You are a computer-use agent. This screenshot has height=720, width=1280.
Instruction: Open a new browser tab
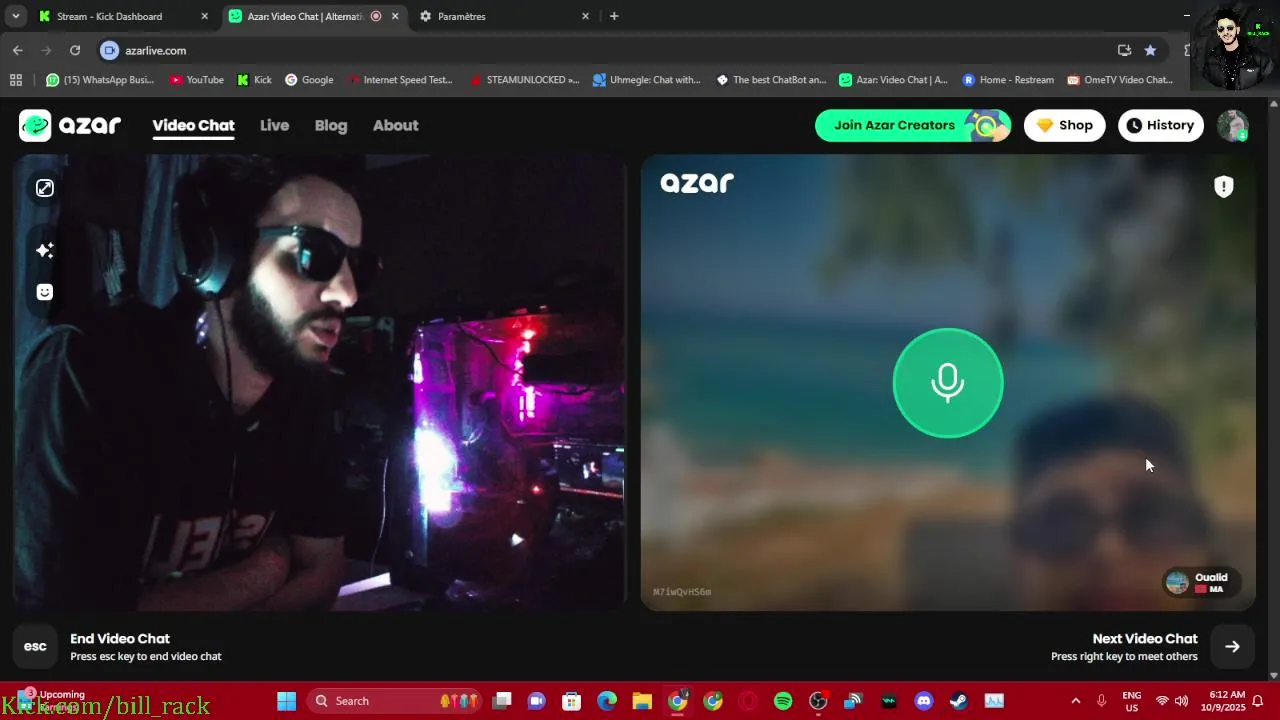(x=614, y=16)
